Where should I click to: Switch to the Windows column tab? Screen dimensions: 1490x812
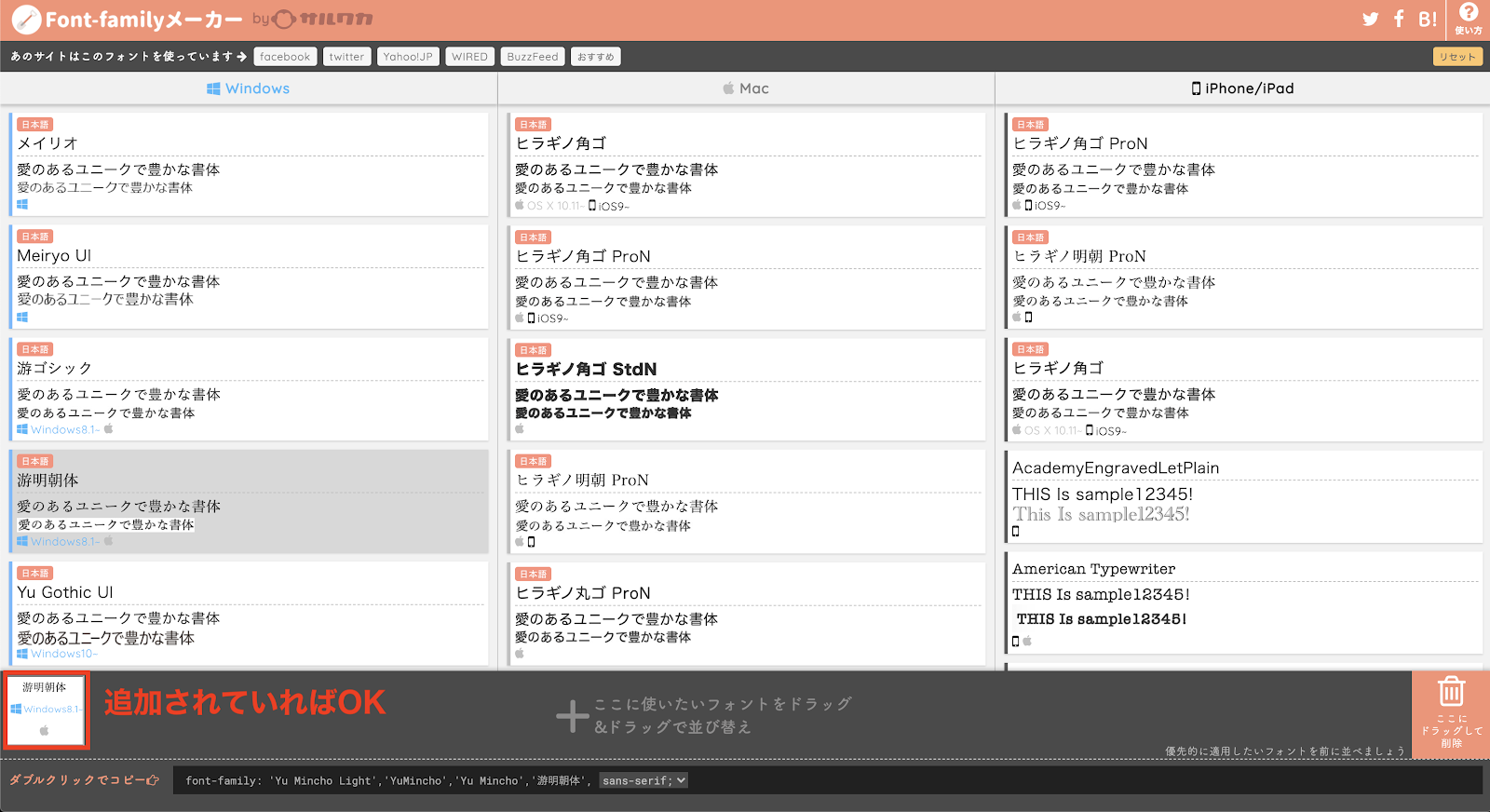pos(248,88)
